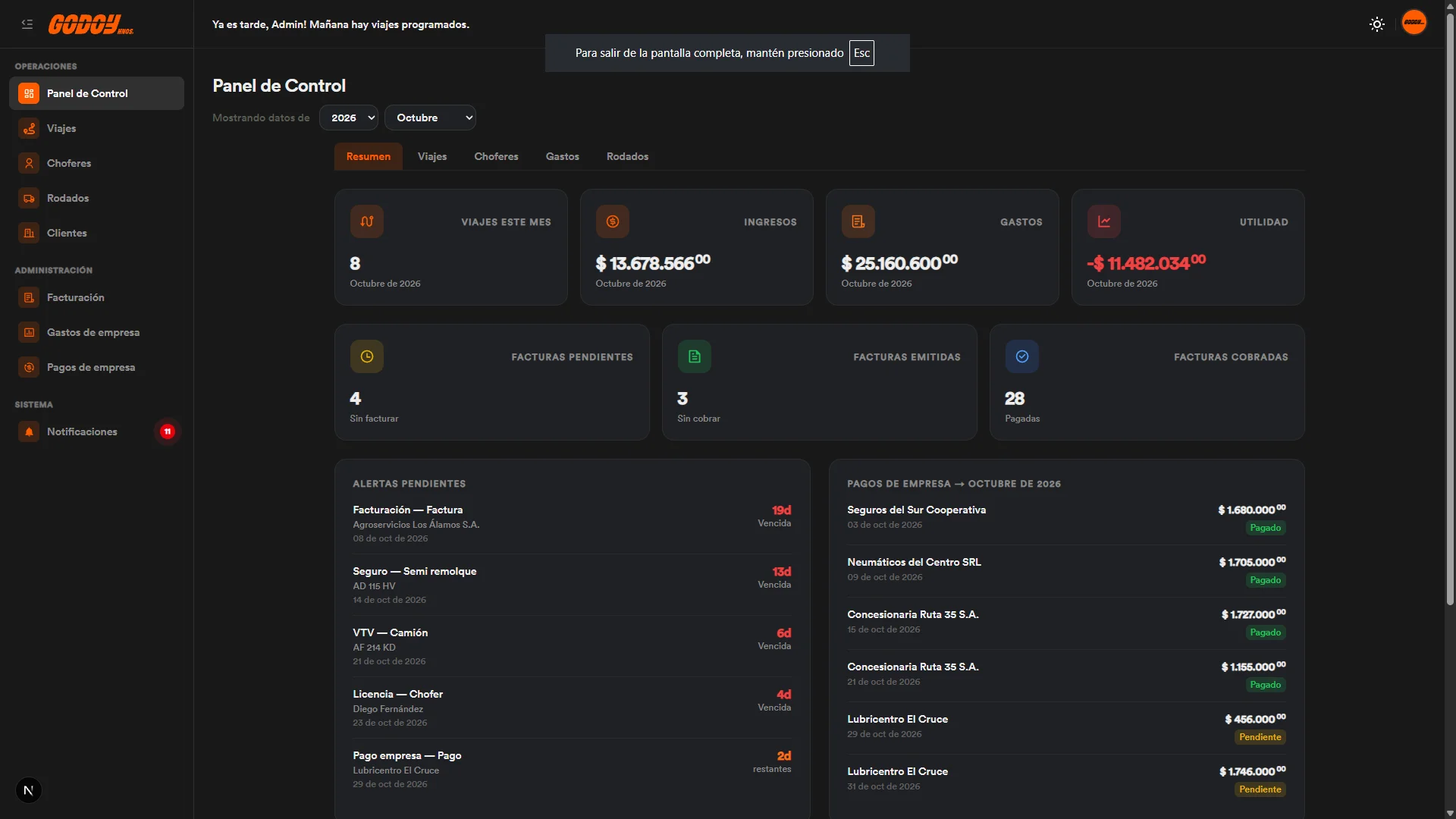The image size is (1456, 819).
Task: Open Choferes section in the sidebar
Action: 96,163
